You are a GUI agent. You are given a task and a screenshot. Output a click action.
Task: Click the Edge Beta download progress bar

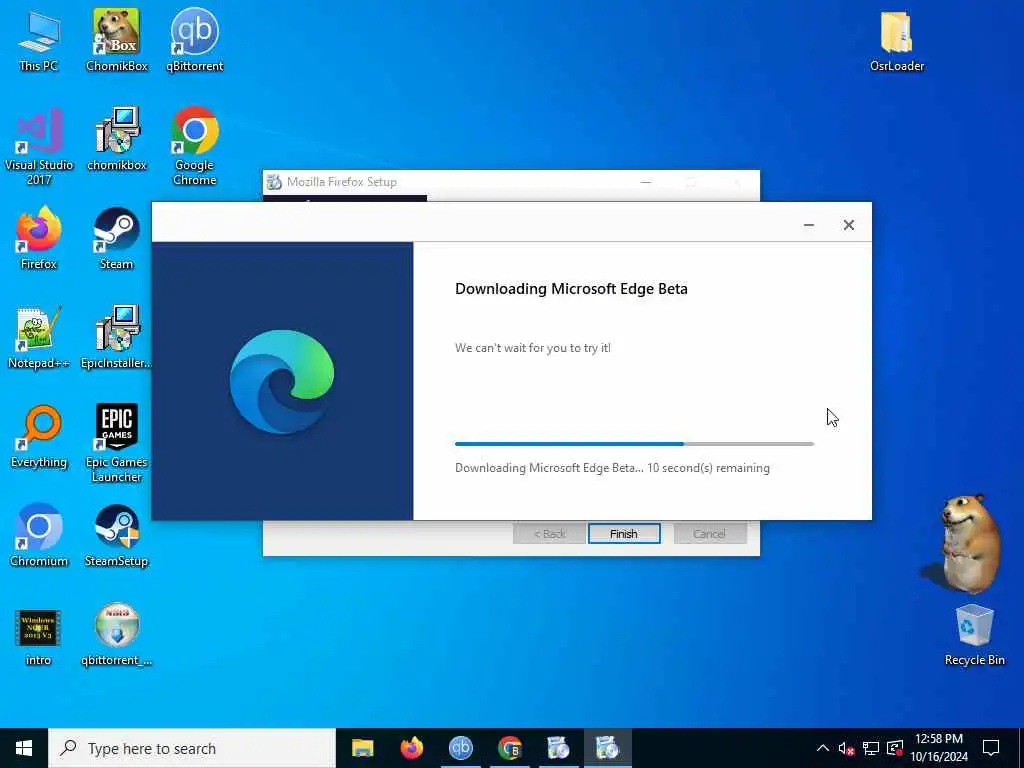coord(634,444)
